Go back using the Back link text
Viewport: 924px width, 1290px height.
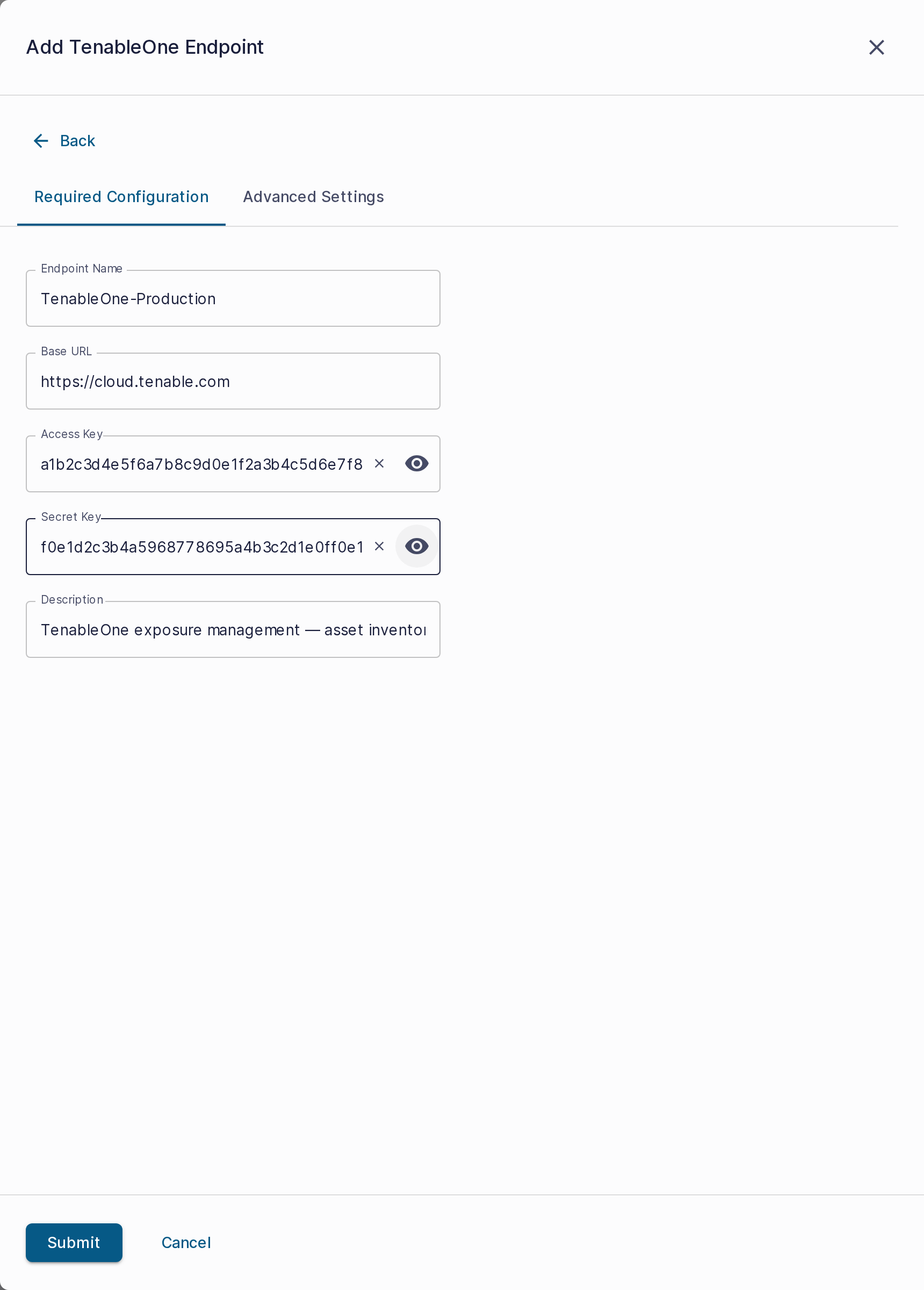click(77, 140)
